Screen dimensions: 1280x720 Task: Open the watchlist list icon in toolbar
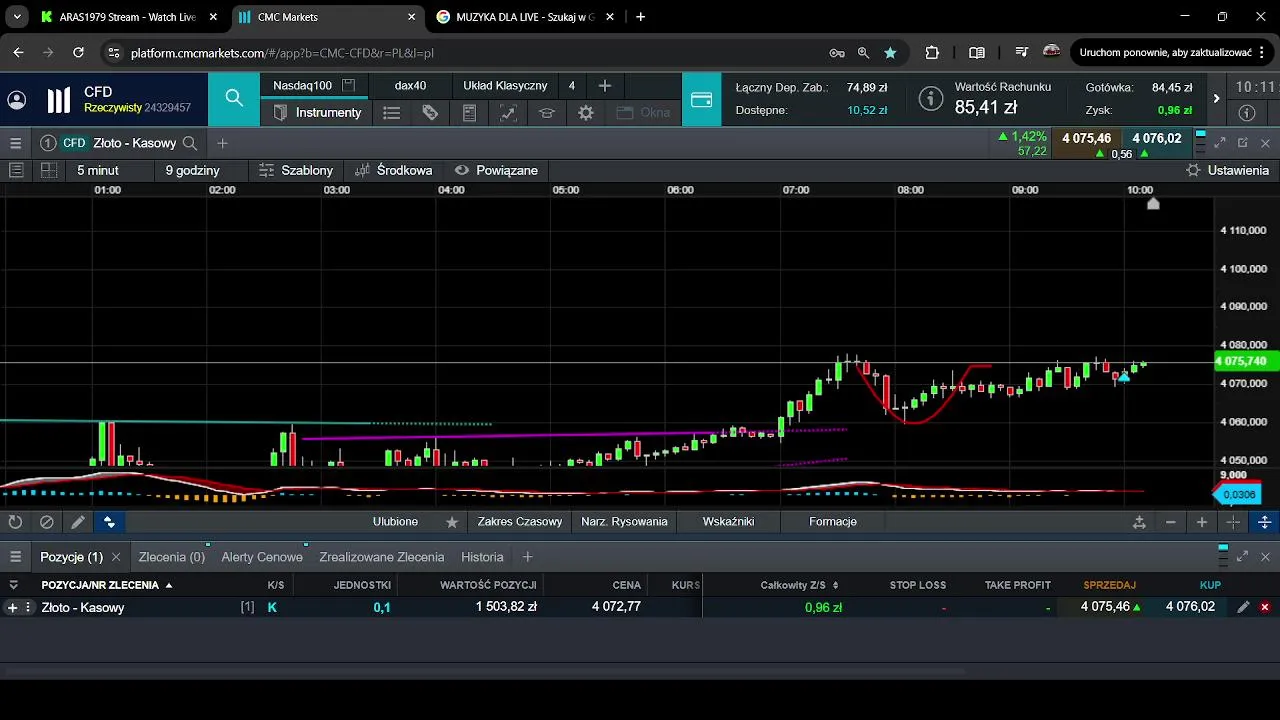(x=392, y=113)
